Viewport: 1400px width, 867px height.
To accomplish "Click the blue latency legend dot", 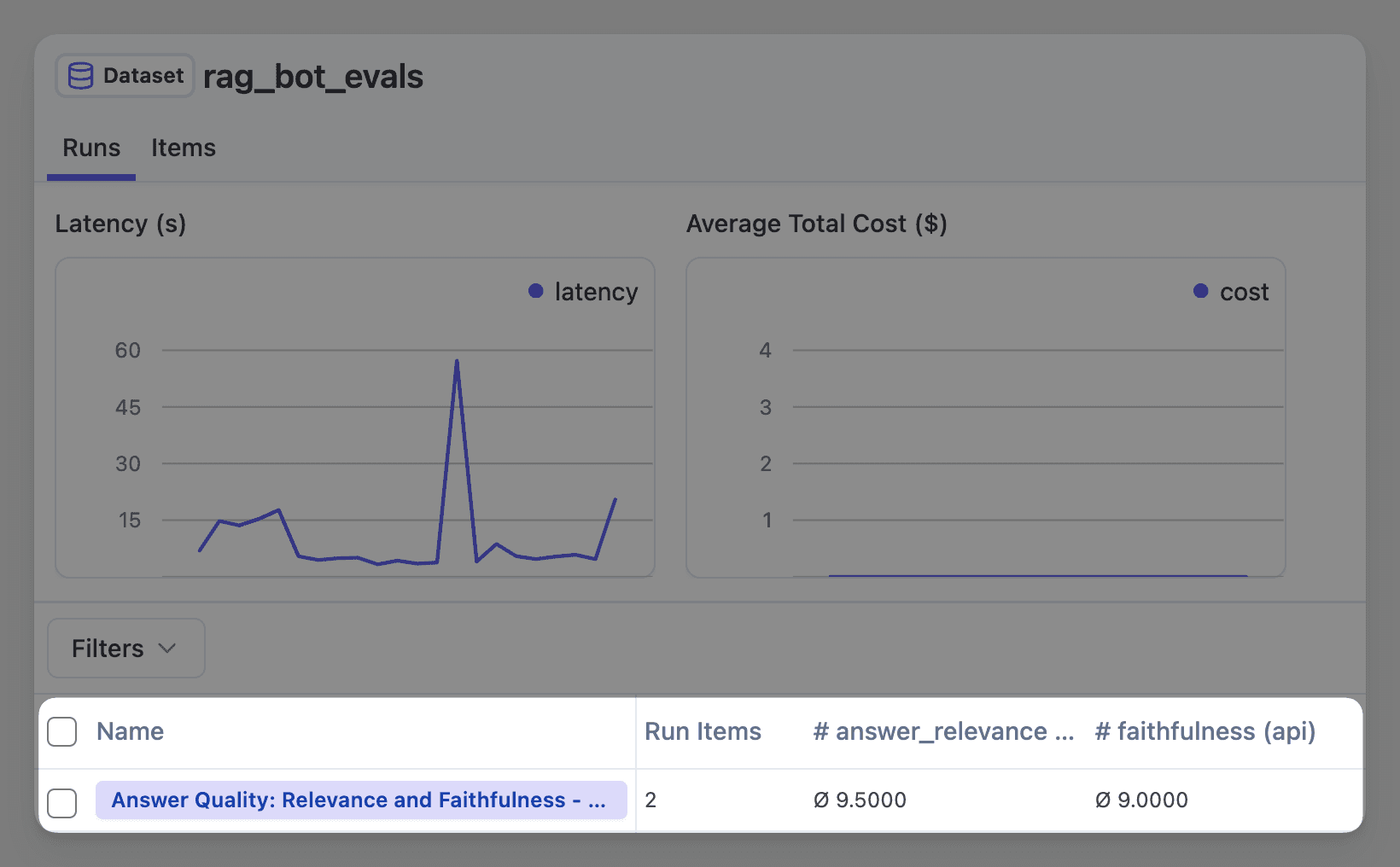I will (x=536, y=291).
